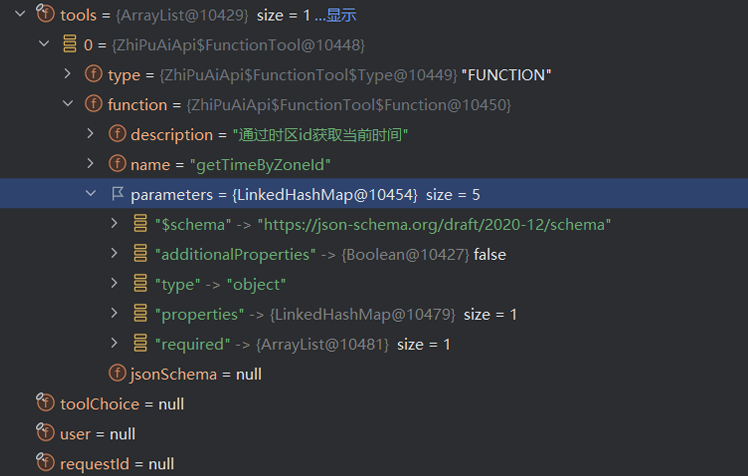Collapse the function node
The height and width of the screenshot is (476, 748).
point(67,104)
